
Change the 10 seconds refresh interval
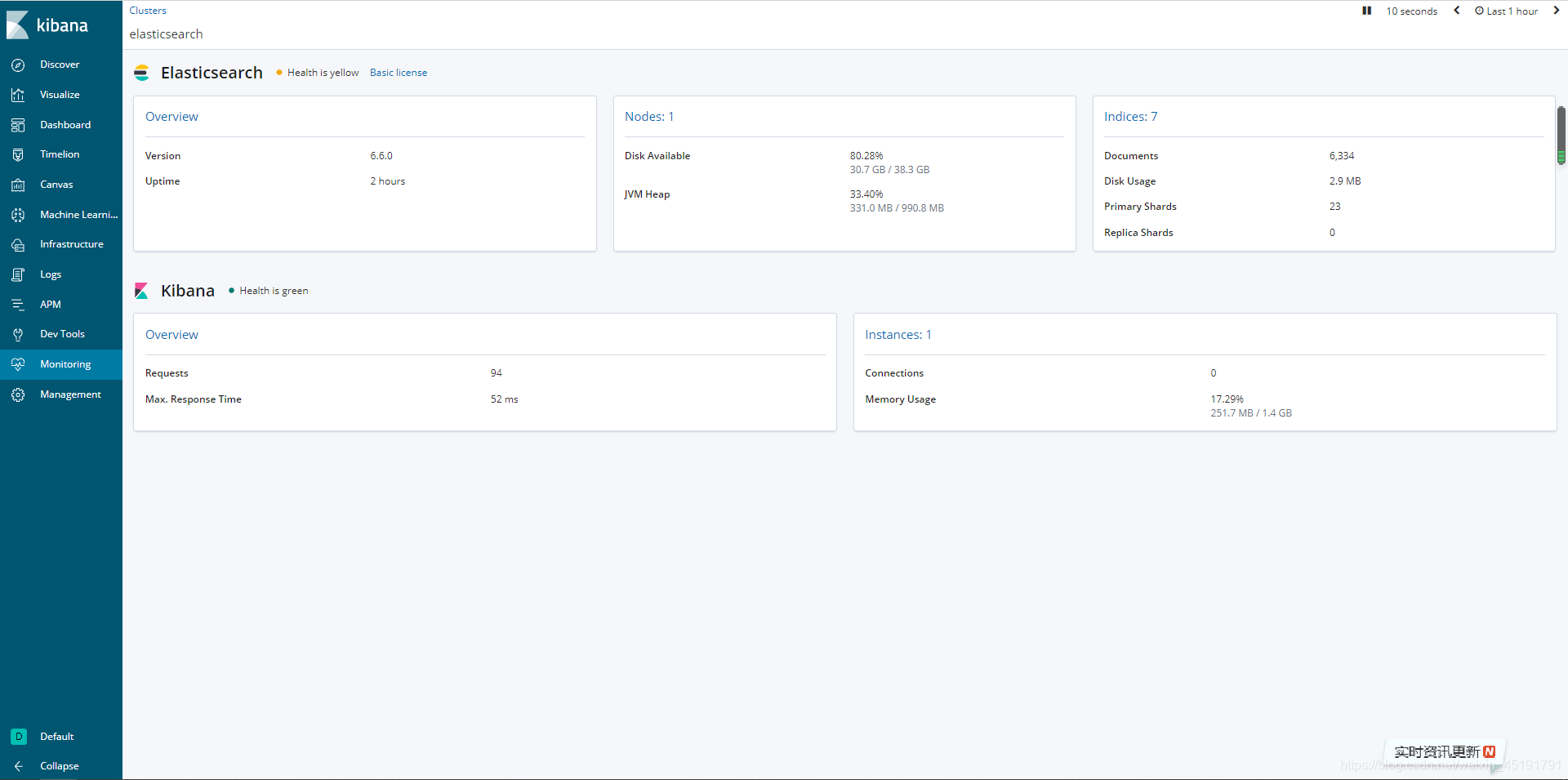[x=1411, y=11]
